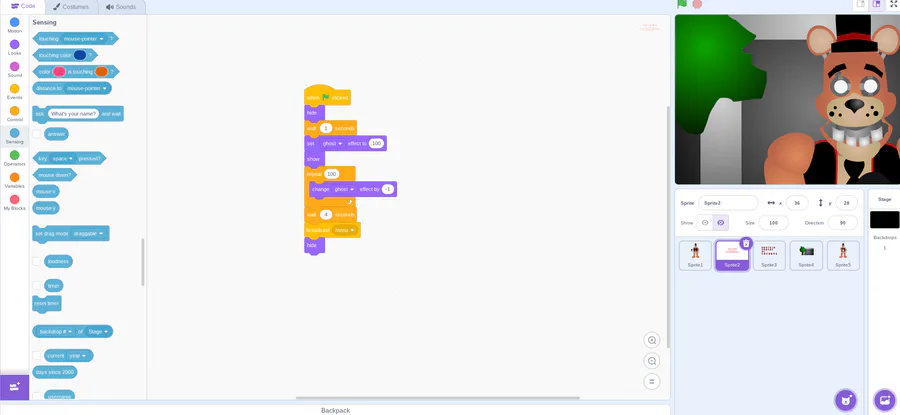Show the sprite using the eye icon
The height and width of the screenshot is (415, 900).
(x=705, y=223)
